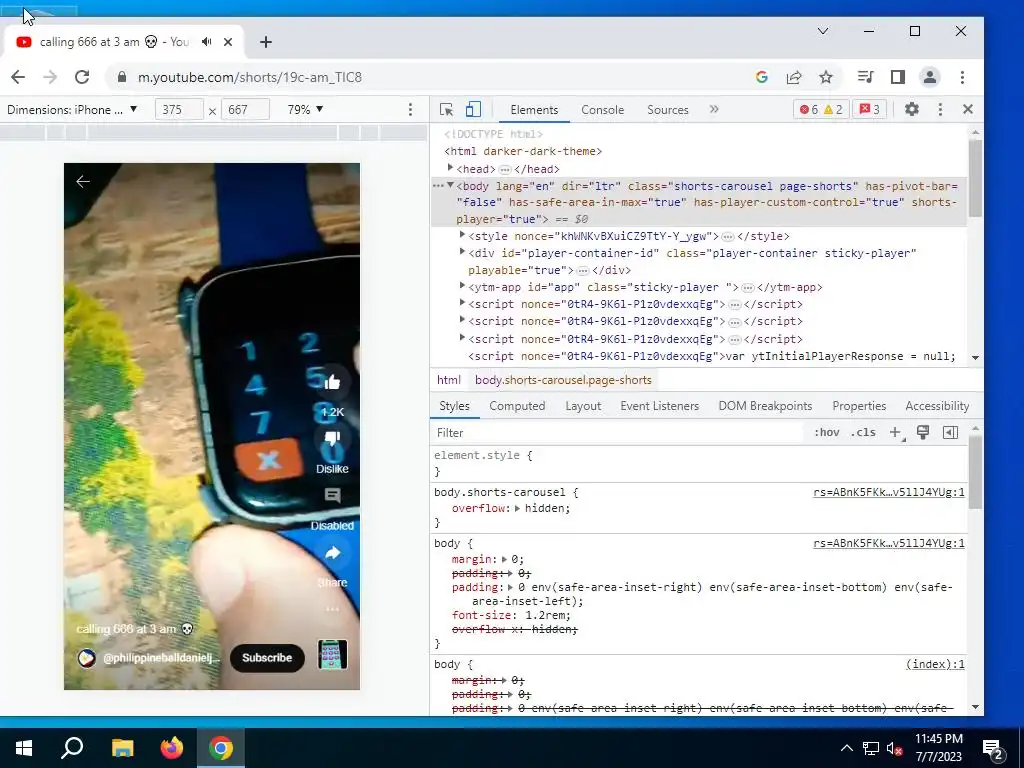Open DevTools settings gear
The width and height of the screenshot is (1024, 768).
point(912,109)
